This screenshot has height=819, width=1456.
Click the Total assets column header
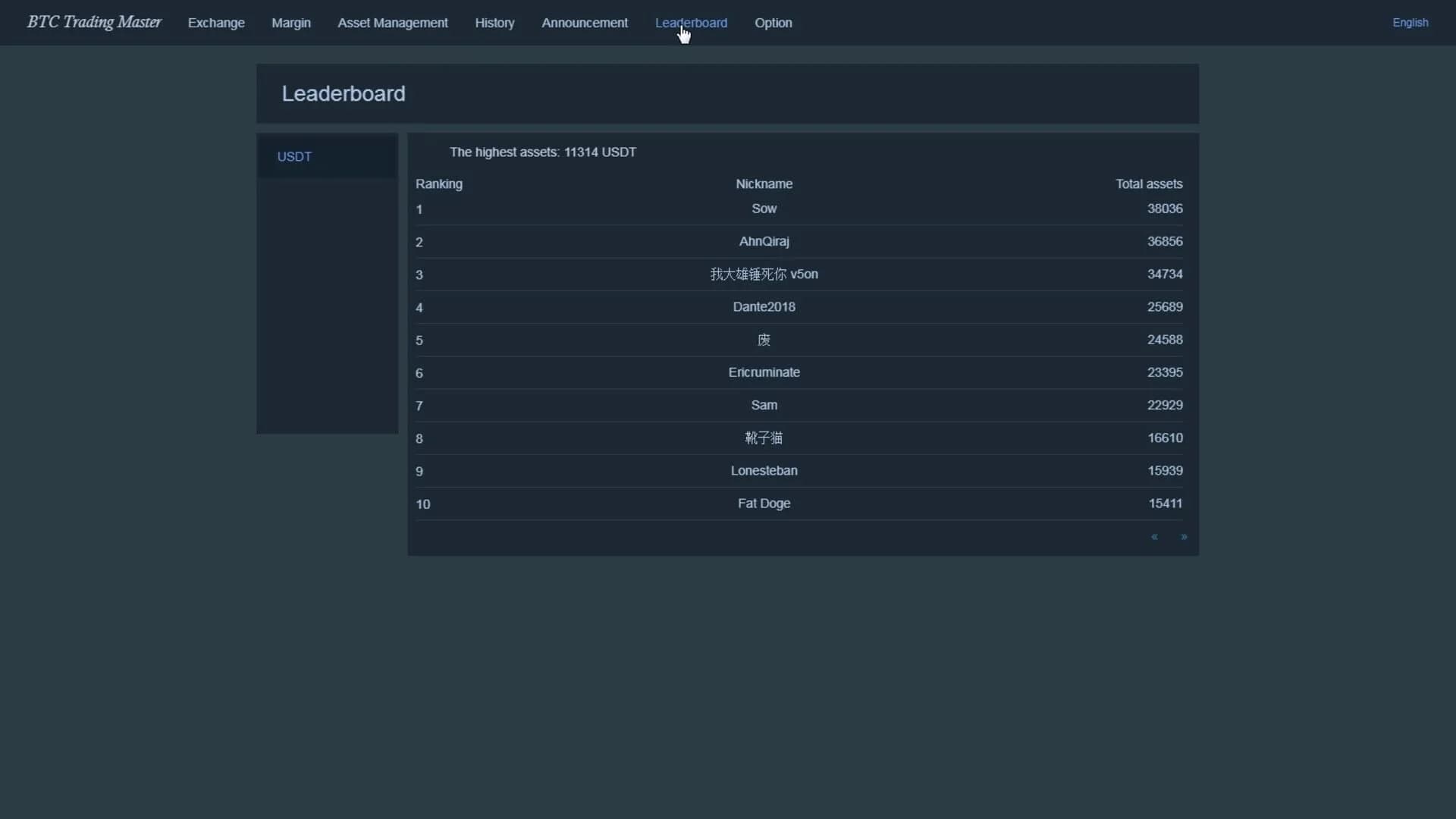coord(1149,184)
